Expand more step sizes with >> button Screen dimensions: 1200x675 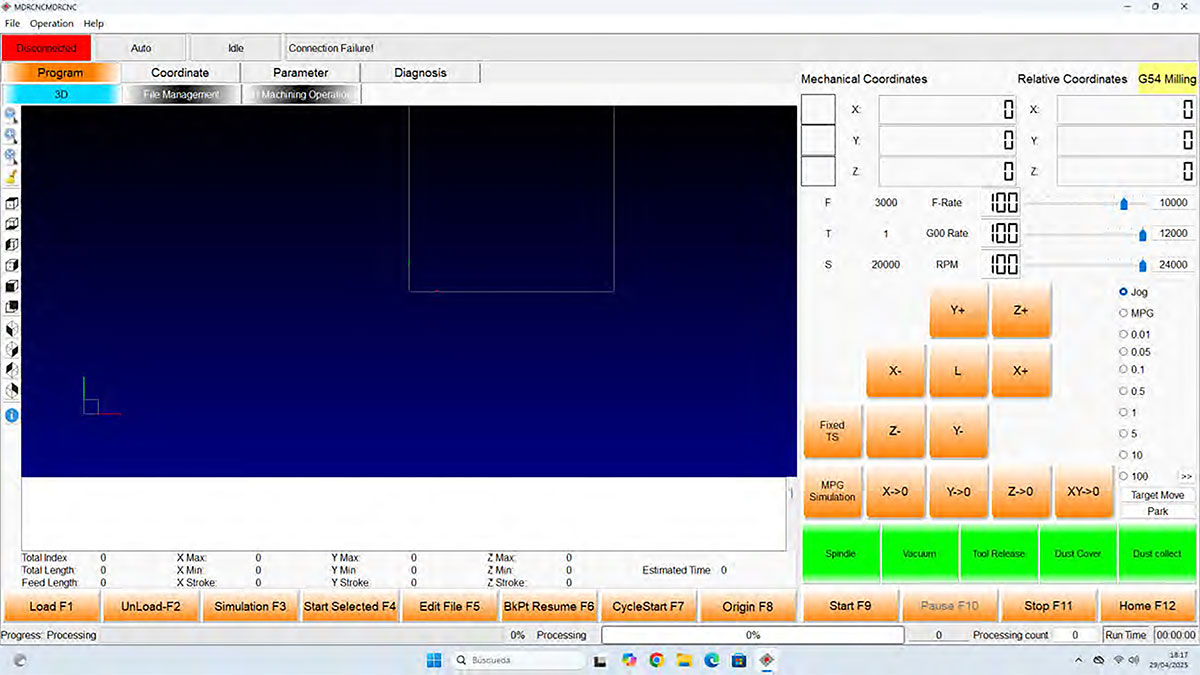click(x=1186, y=476)
